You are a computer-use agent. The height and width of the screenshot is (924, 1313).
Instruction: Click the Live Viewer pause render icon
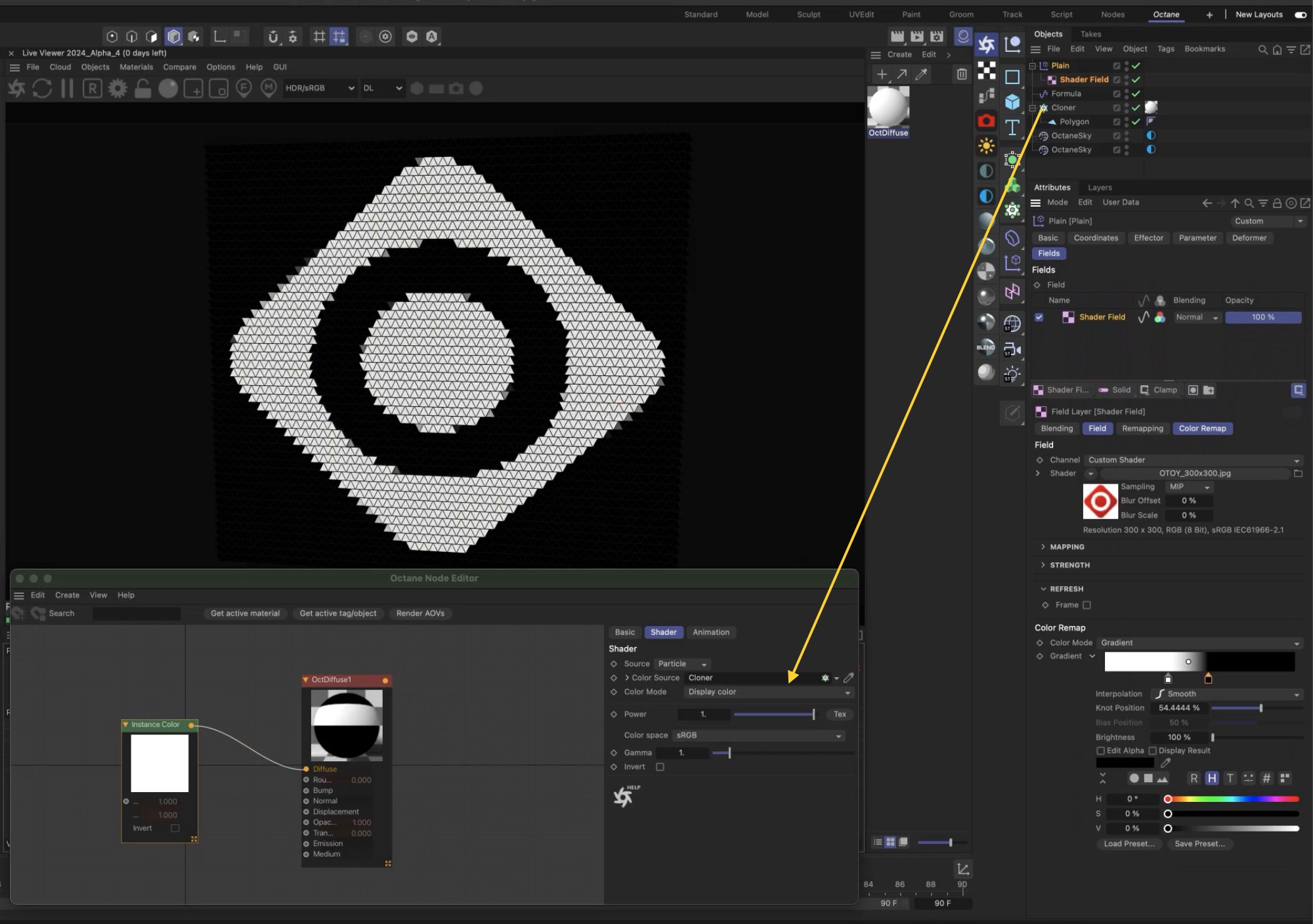(x=67, y=88)
